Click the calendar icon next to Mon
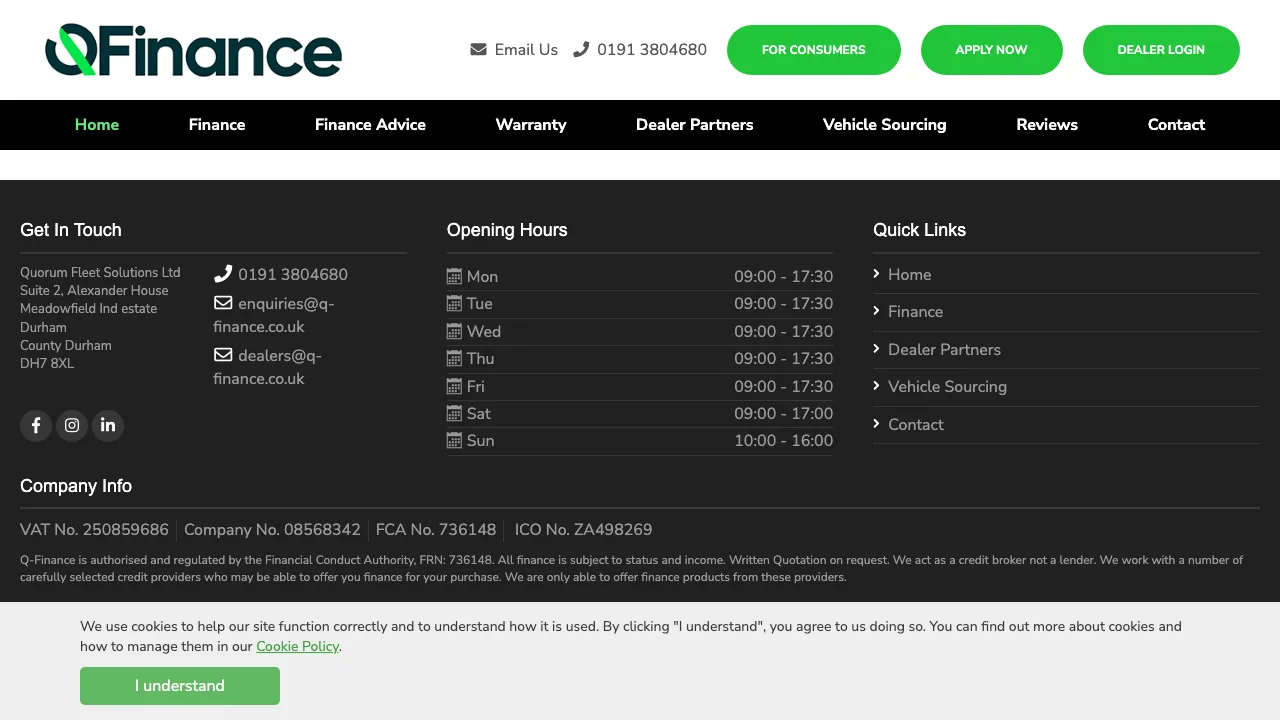Viewport: 1280px width, 720px height. (x=454, y=276)
